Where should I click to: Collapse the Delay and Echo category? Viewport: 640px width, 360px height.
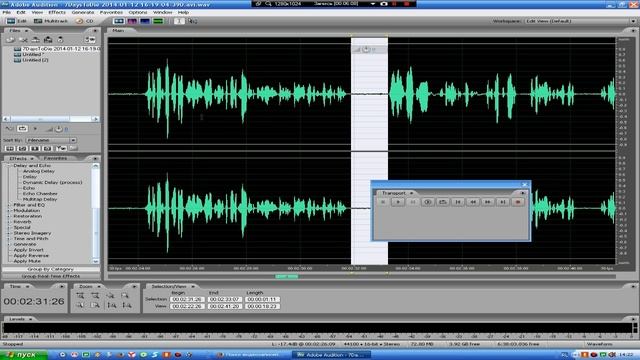[9, 166]
